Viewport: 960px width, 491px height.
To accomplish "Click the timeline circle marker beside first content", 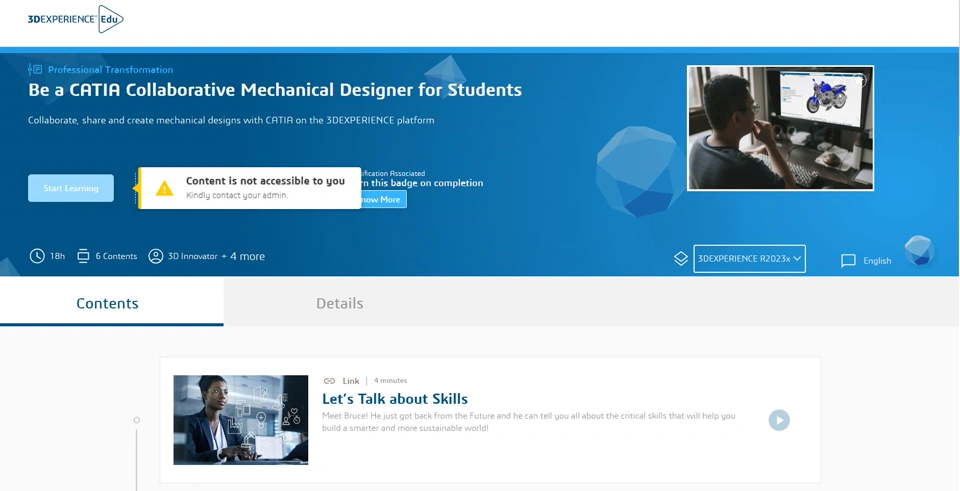I will (137, 420).
